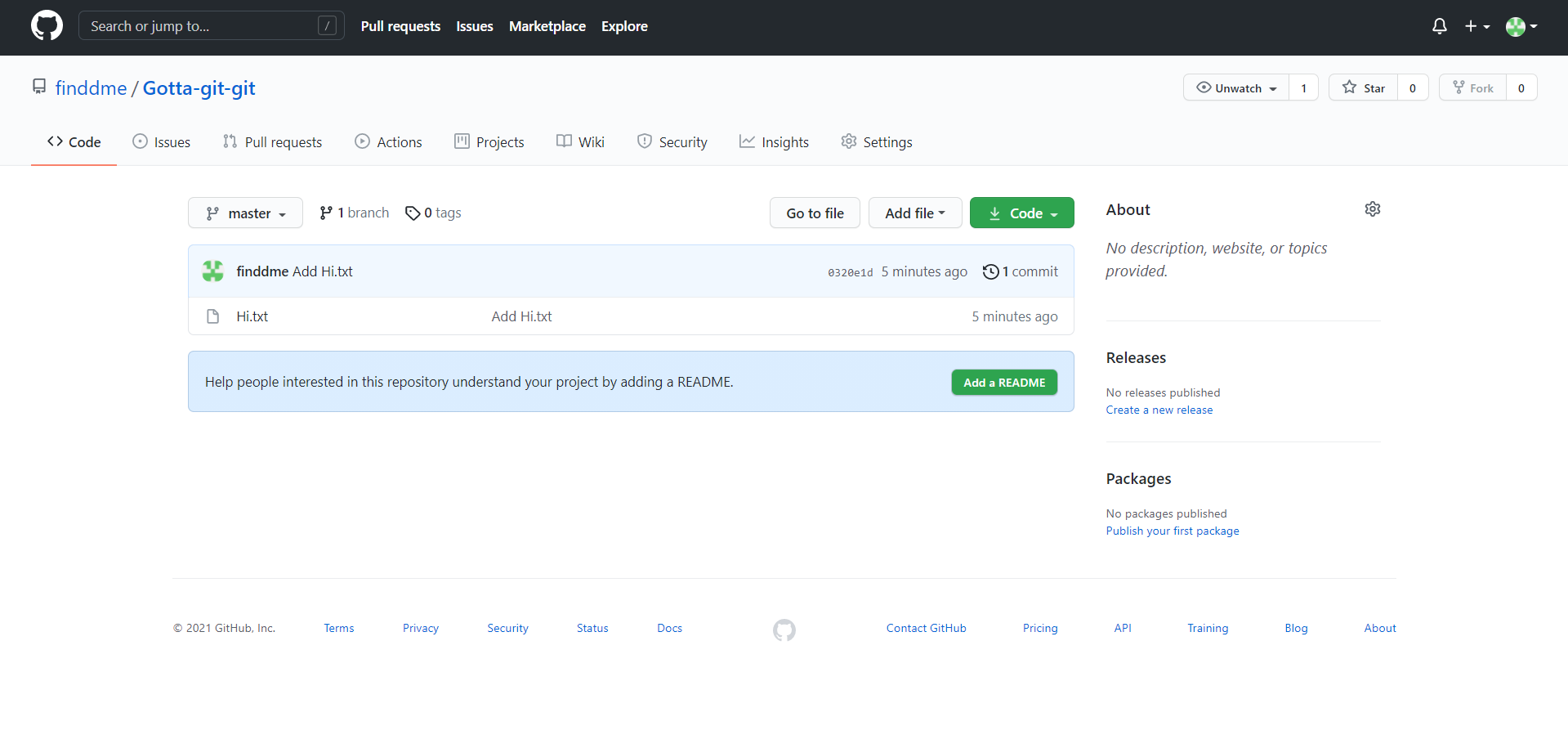
Task: Open API in the footer
Action: click(x=1123, y=628)
